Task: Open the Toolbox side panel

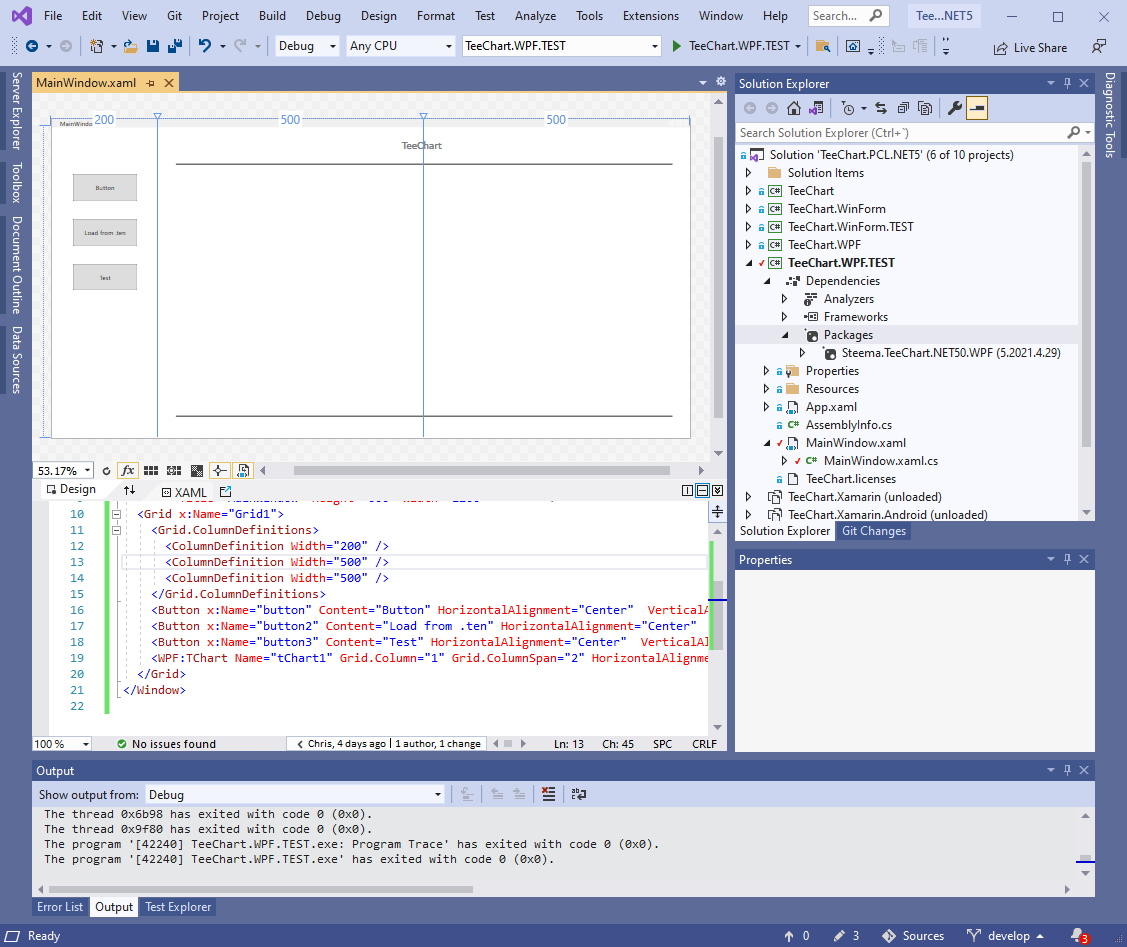Action: [17, 183]
